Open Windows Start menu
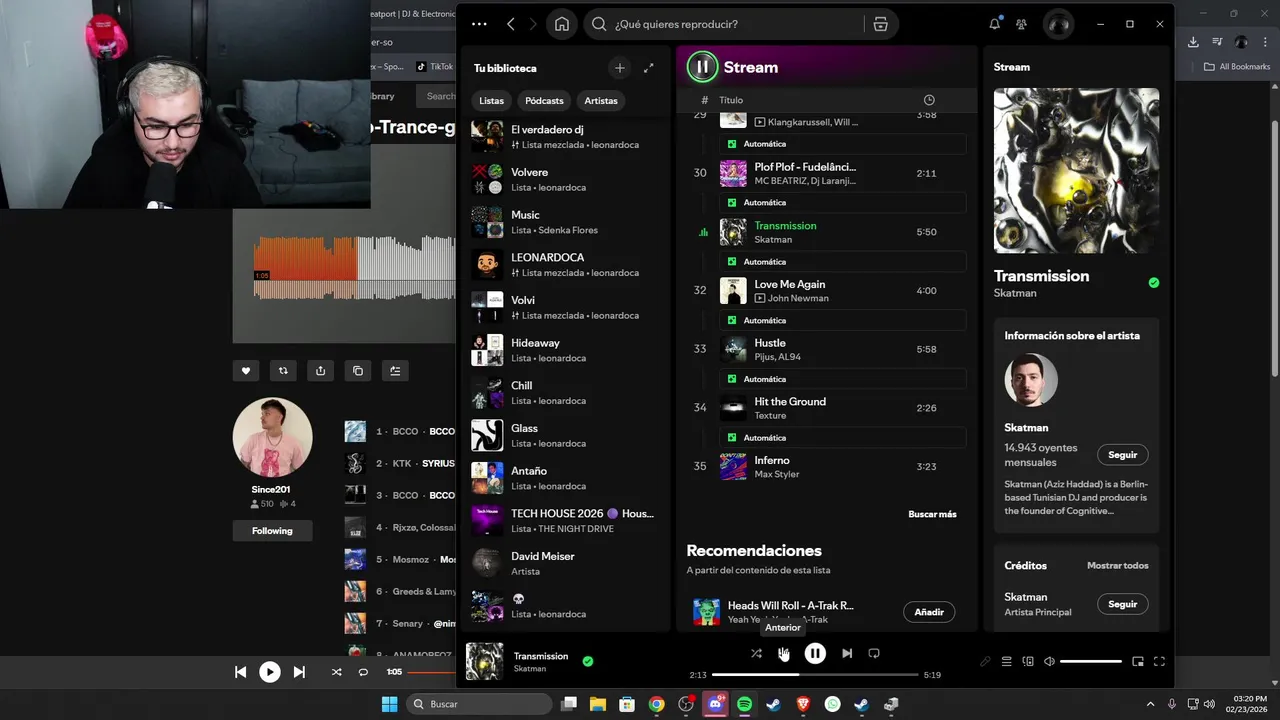Viewport: 1280px width, 720px height. pyautogui.click(x=389, y=704)
